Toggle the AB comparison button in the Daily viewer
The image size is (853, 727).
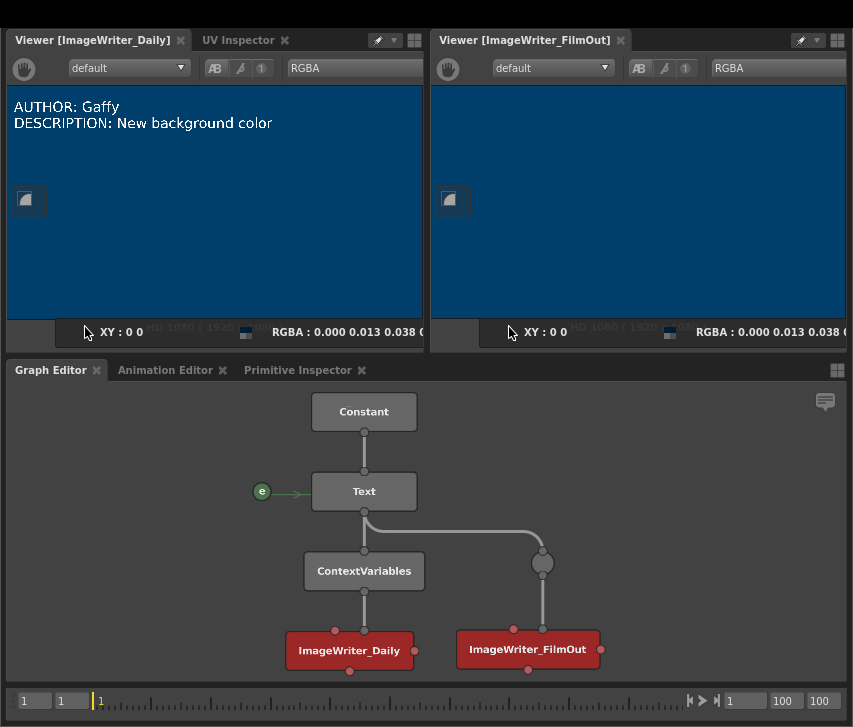pos(215,69)
